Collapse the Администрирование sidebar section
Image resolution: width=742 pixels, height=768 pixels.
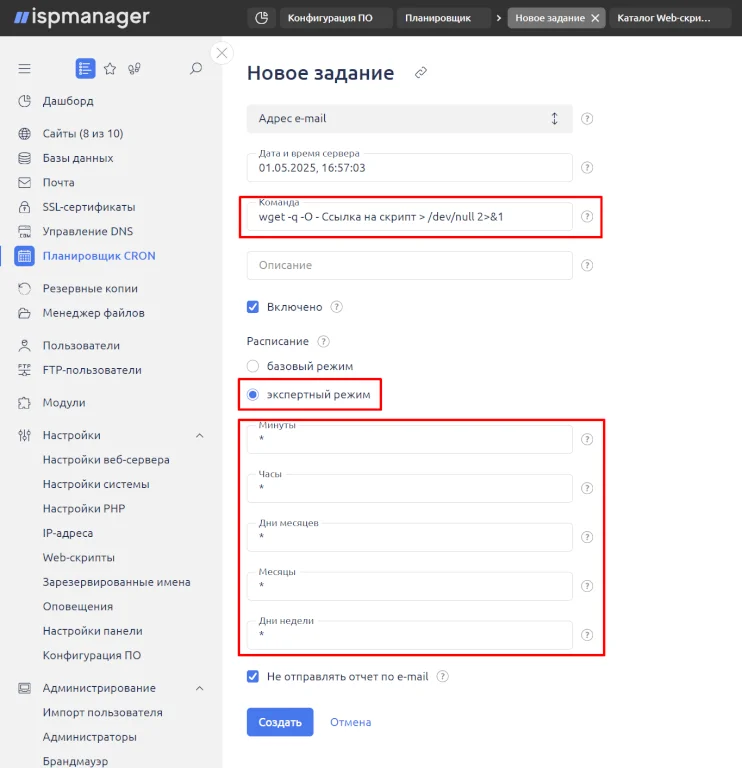[x=199, y=689]
